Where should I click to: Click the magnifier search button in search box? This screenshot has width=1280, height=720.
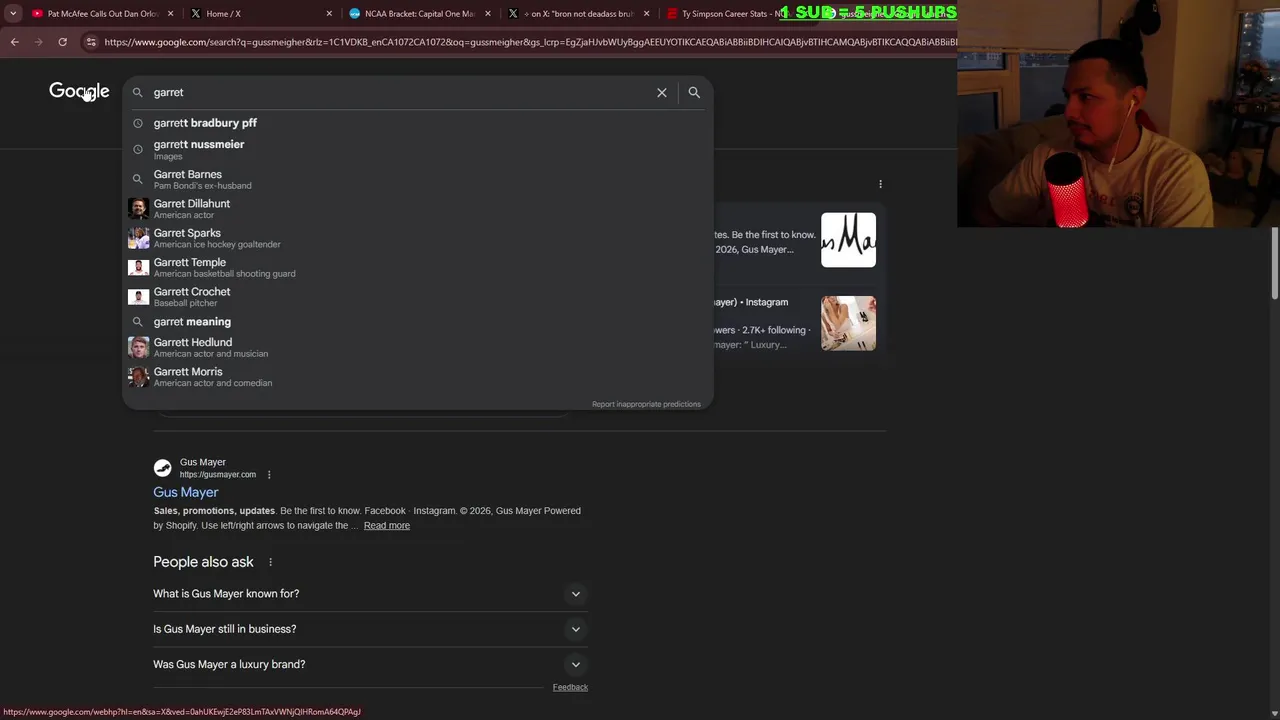click(694, 92)
